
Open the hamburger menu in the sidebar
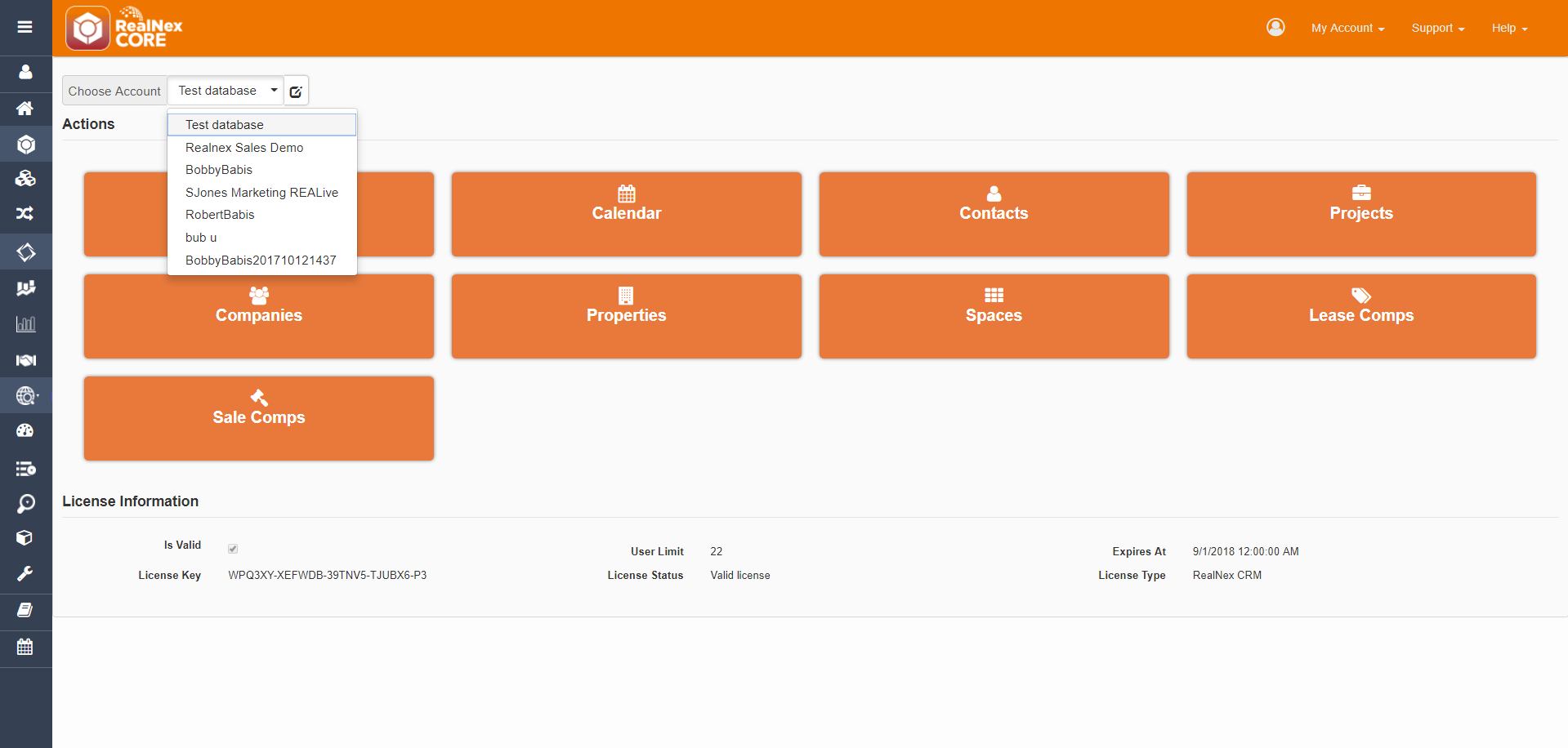coord(25,27)
